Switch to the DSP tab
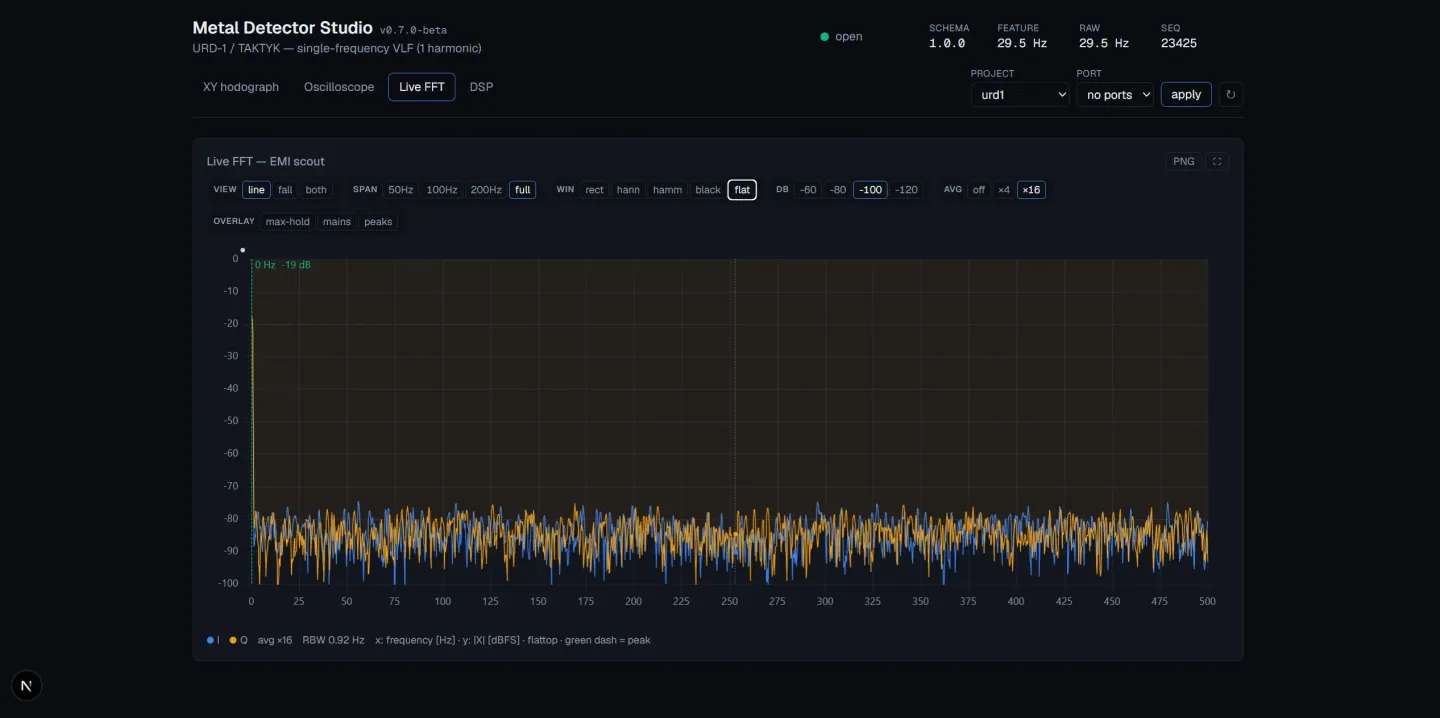The image size is (1440, 718). point(481,87)
